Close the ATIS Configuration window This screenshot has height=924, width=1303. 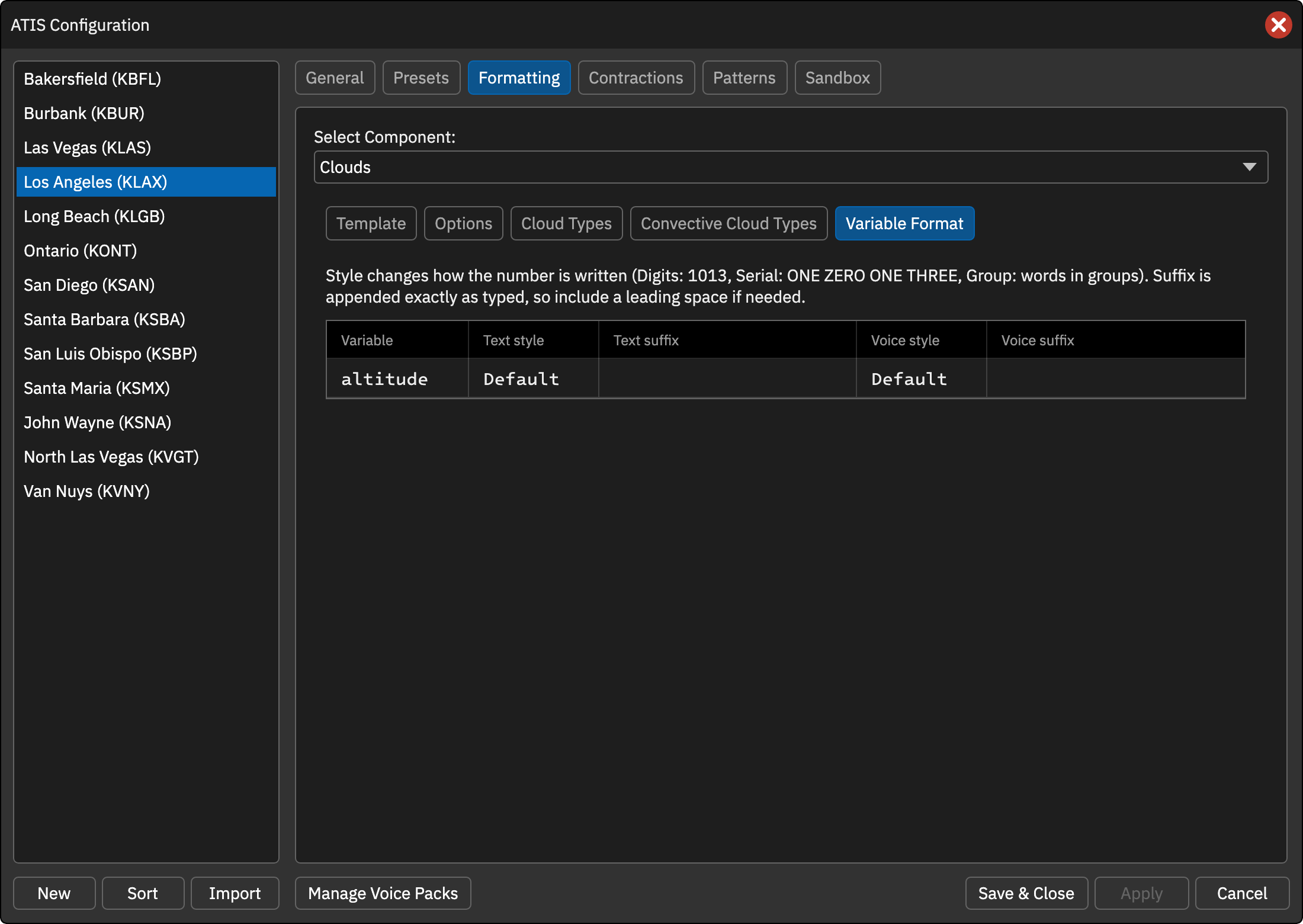pos(1278,25)
